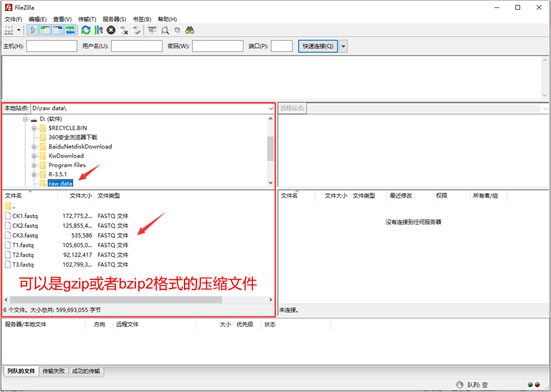Click the queue status icon in status bar
The height and width of the screenshot is (392, 551).
(460, 385)
